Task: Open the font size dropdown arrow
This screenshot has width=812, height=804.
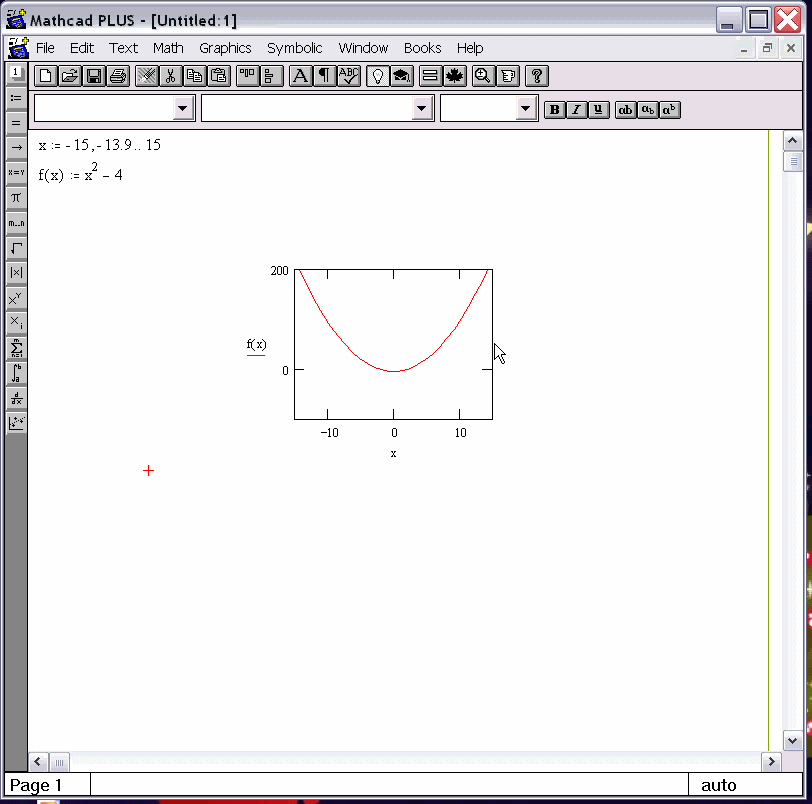Action: (527, 109)
